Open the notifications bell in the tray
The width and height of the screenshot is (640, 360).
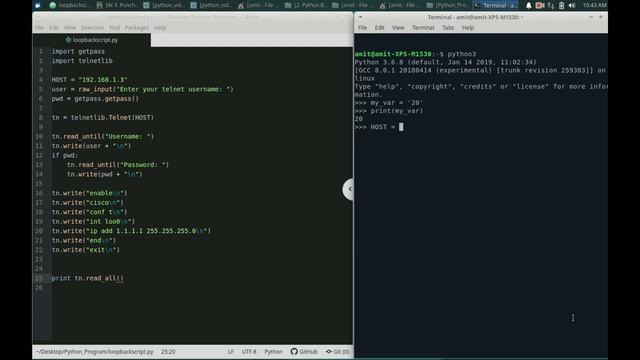point(529,5)
